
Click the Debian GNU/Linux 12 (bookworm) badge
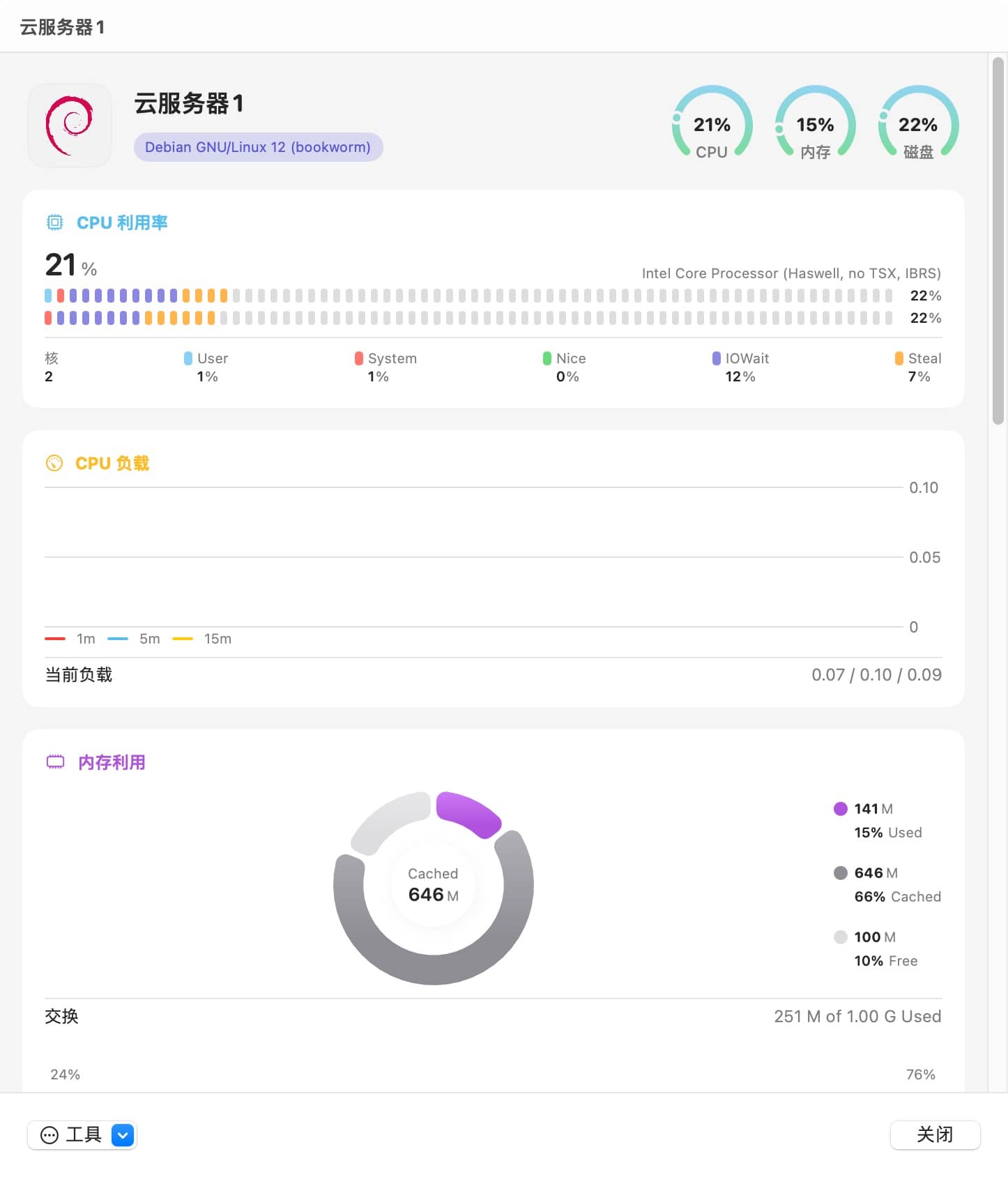[258, 147]
